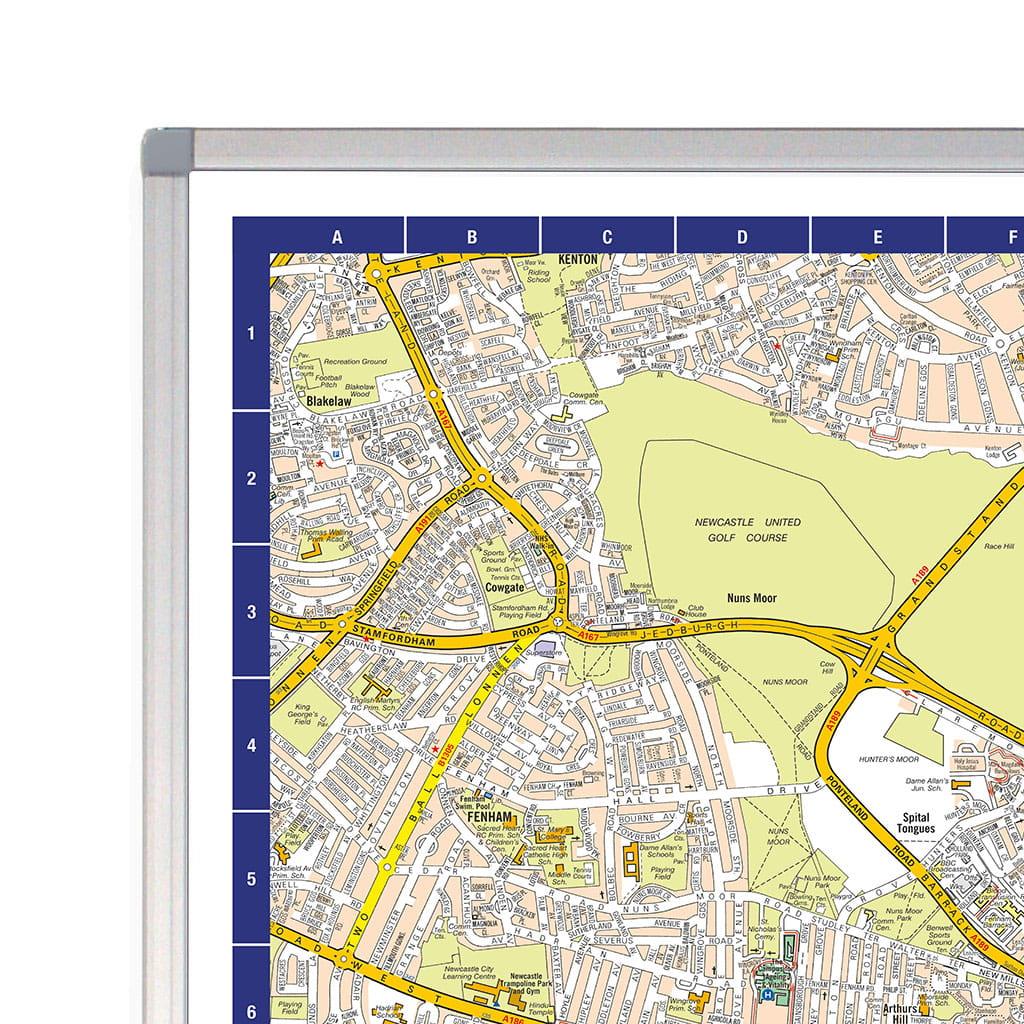Select the Arthurs Hill label
Viewport: 1024px width, 1024px height.
pyautogui.click(x=899, y=1013)
